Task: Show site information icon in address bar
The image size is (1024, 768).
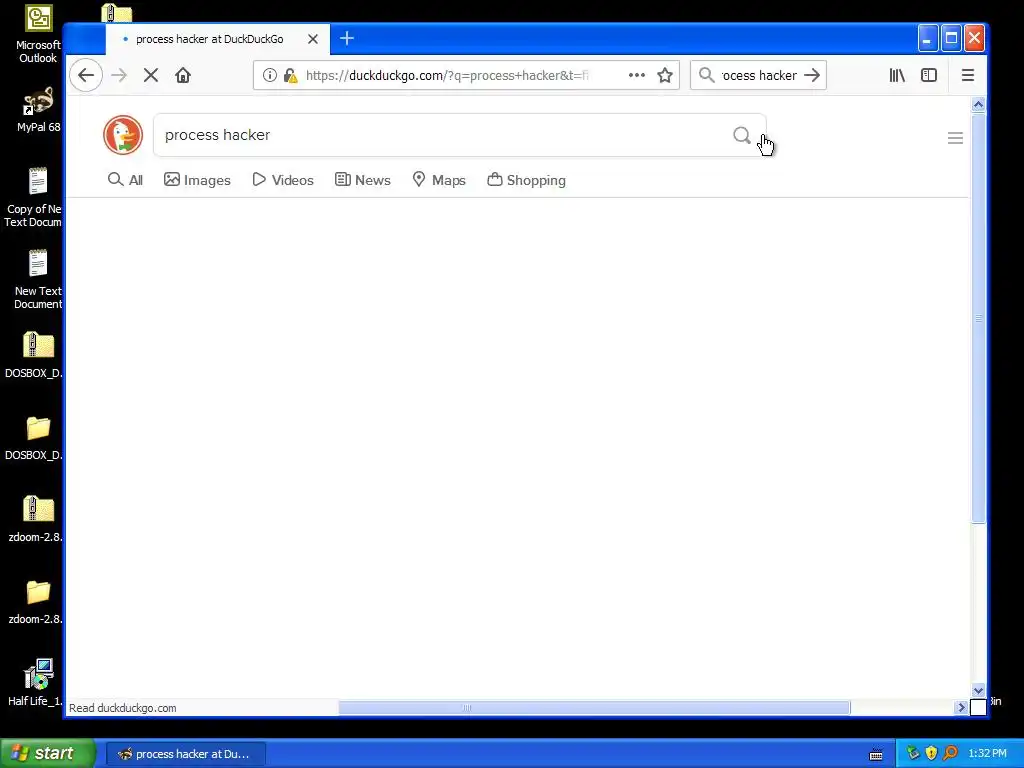Action: click(269, 75)
